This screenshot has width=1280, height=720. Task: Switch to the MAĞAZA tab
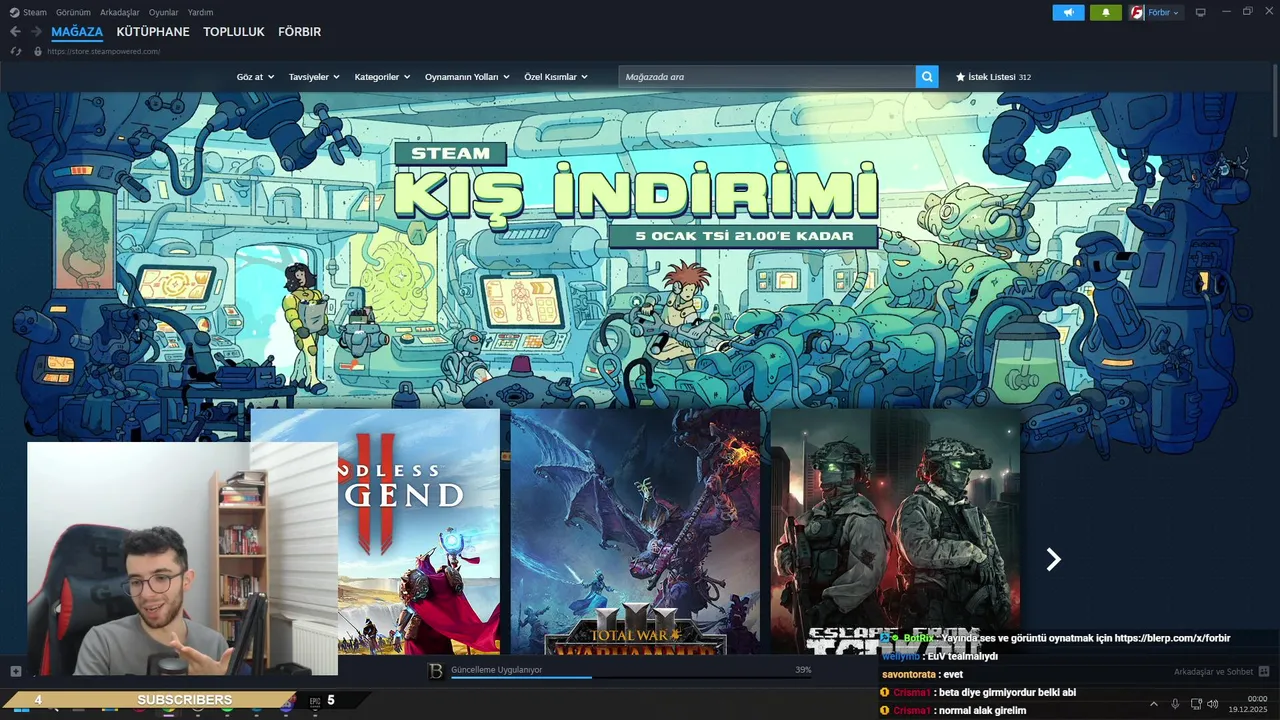[x=77, y=32]
